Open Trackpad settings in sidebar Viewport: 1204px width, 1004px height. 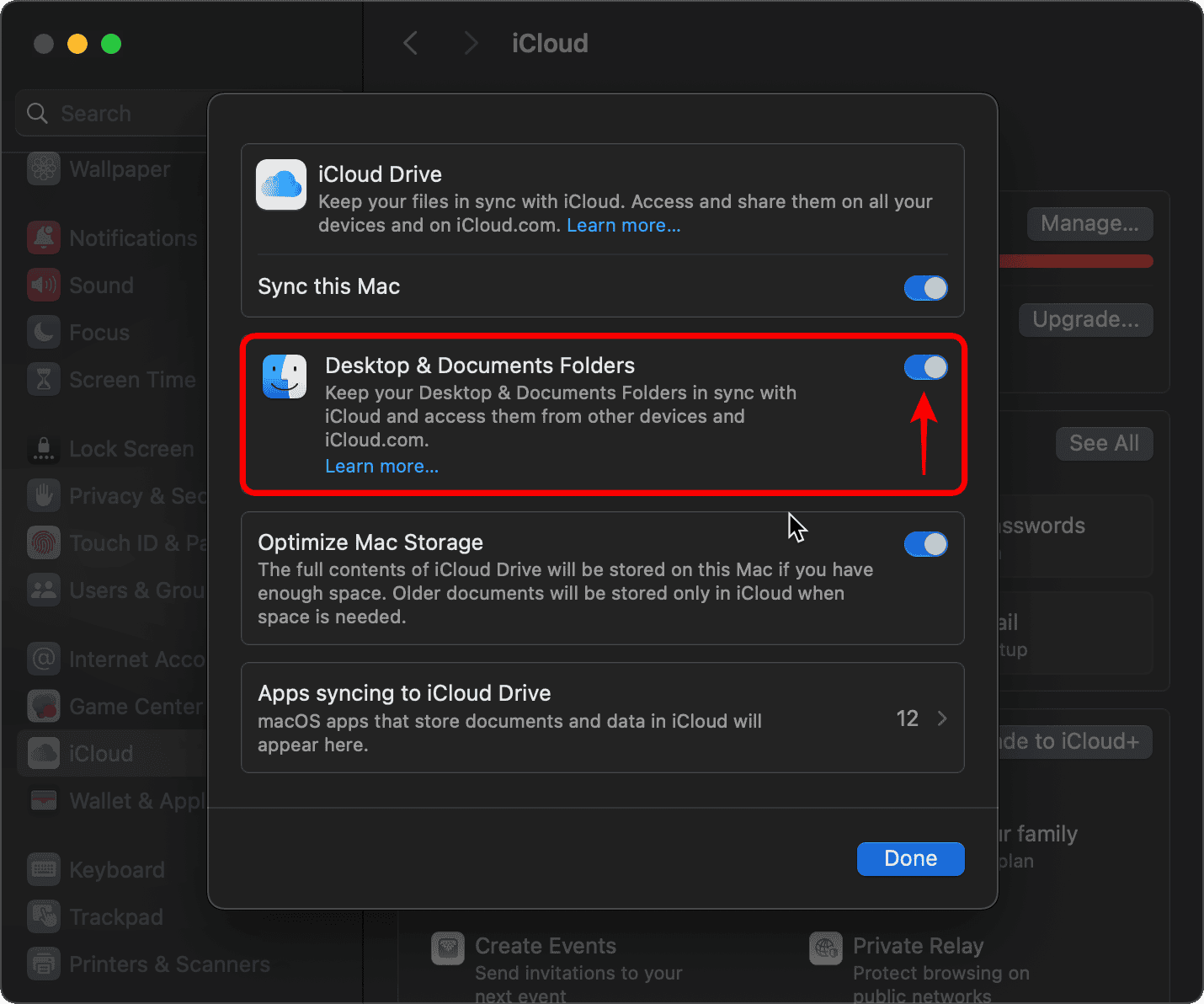[116, 917]
